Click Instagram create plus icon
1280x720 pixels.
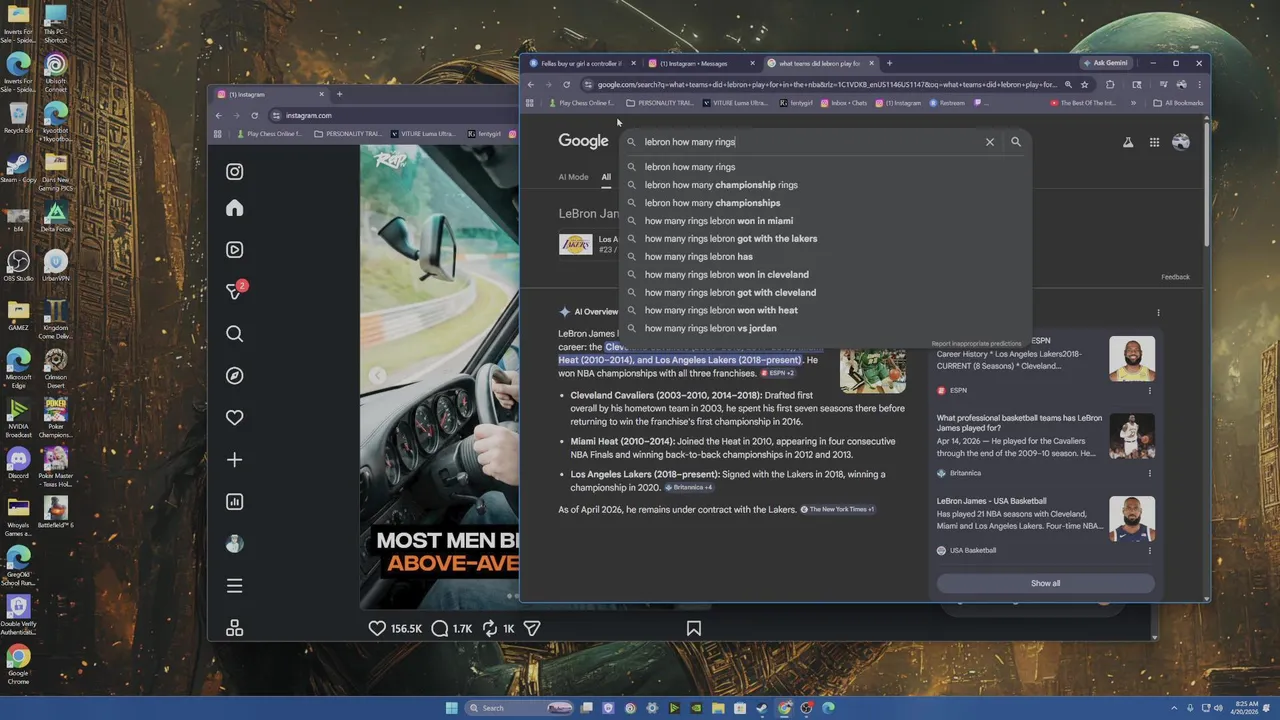234,460
